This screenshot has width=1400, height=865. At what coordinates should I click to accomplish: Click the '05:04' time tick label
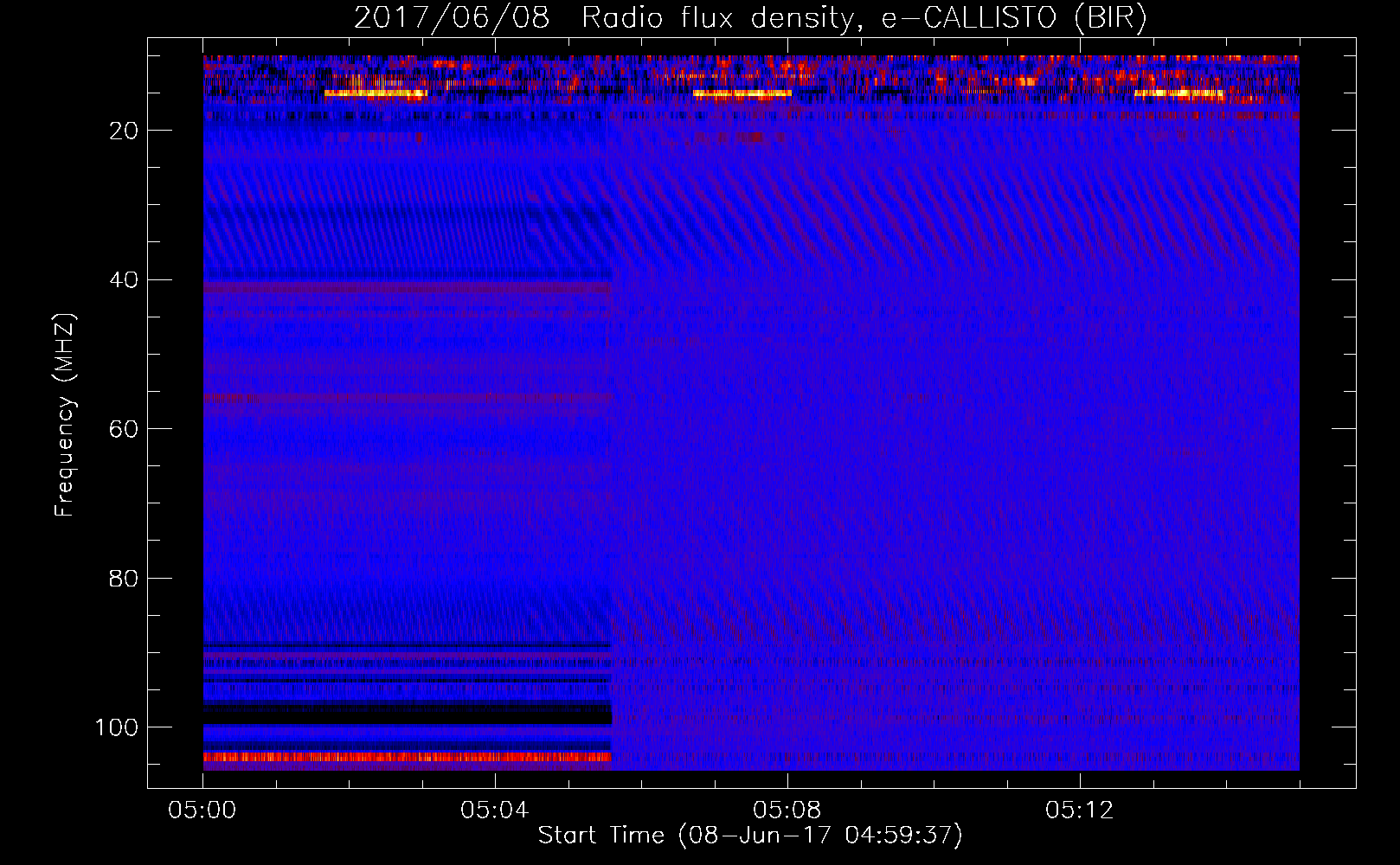[x=494, y=811]
